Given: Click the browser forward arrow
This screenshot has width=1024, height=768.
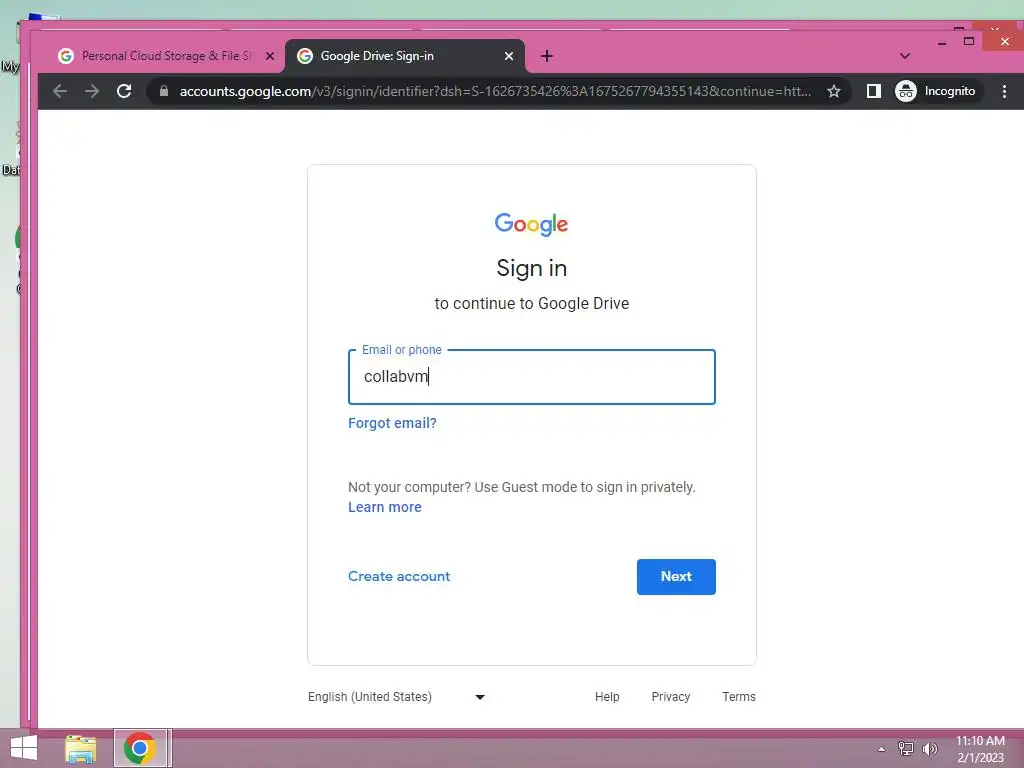Looking at the screenshot, I should click(92, 91).
